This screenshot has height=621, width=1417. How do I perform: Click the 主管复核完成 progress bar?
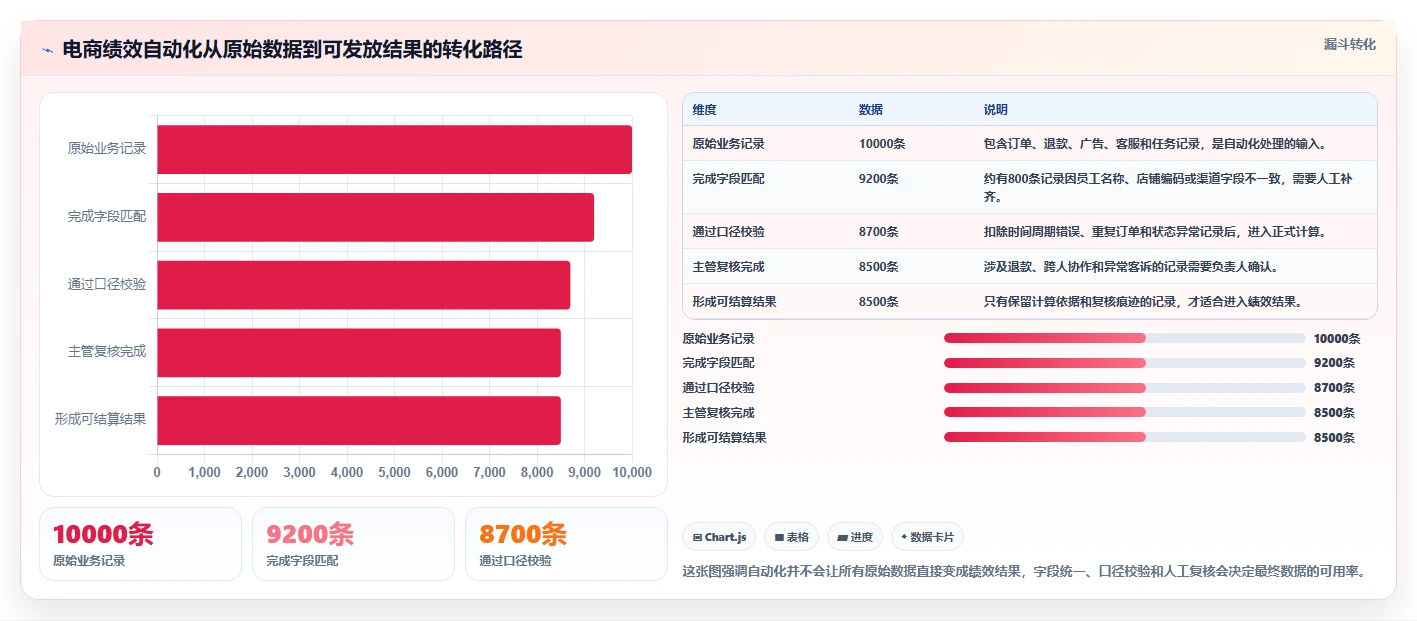(x=1125, y=412)
